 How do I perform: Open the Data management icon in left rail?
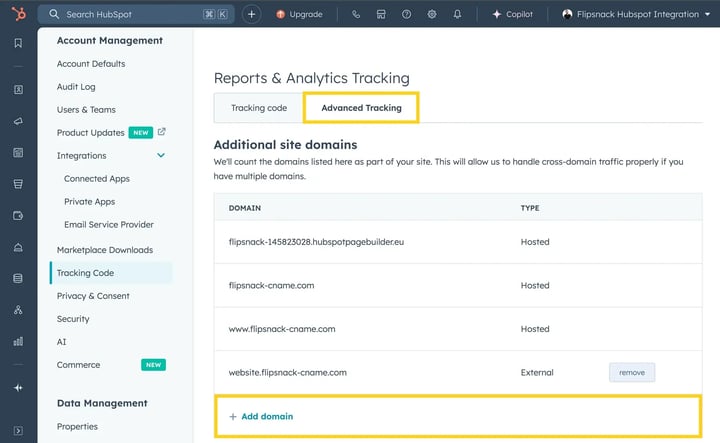pos(18,278)
